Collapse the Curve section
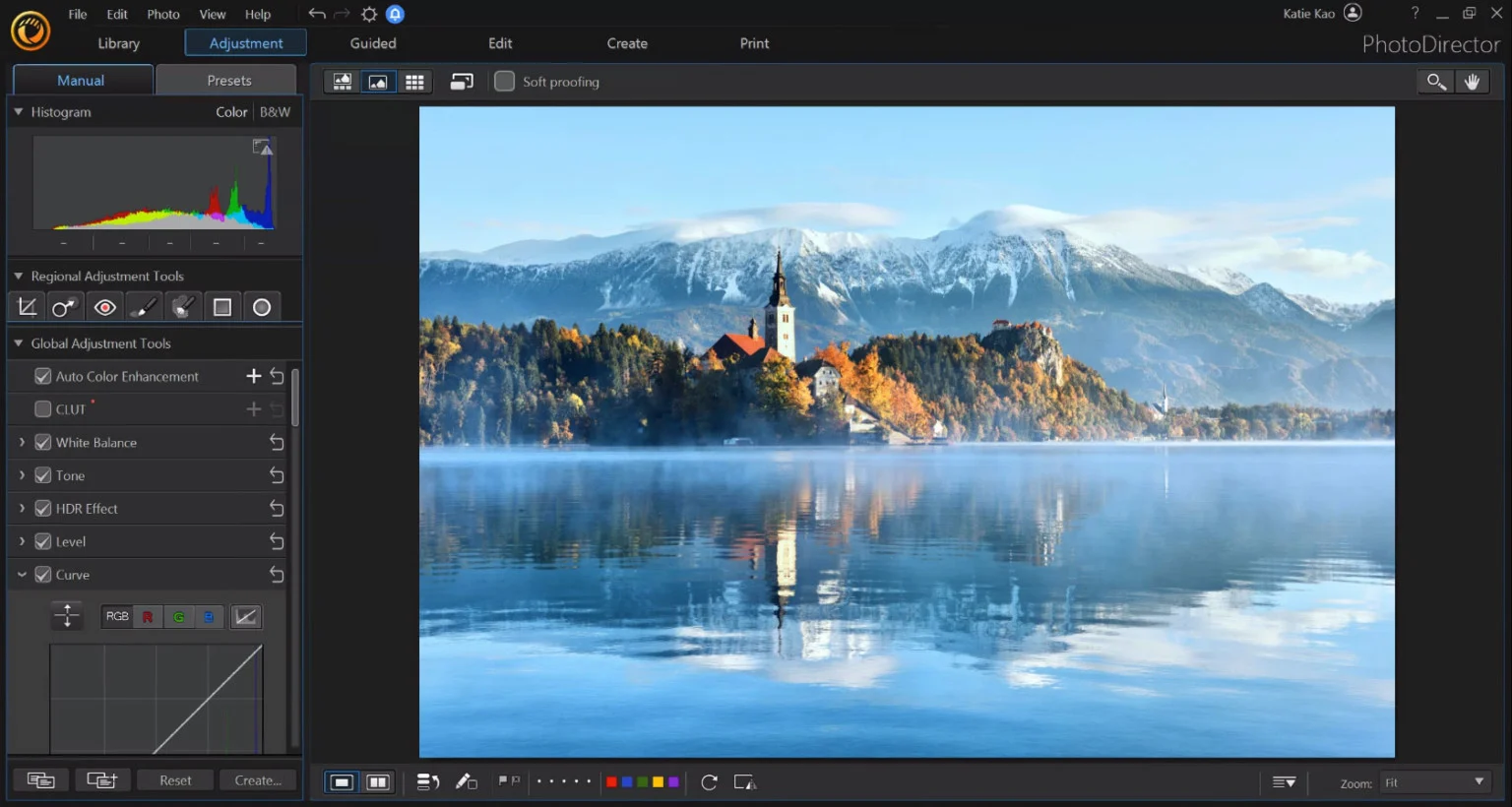 (22, 575)
